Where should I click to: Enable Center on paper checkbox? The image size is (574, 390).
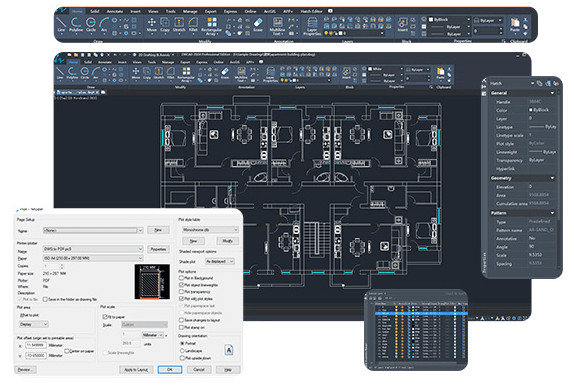(x=67, y=351)
